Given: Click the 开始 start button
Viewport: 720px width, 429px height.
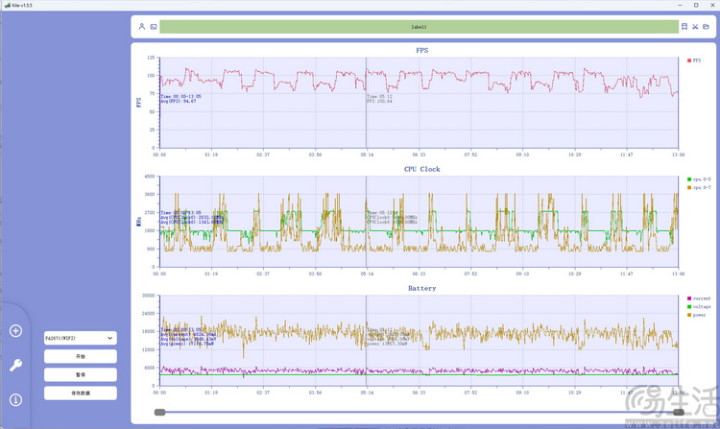Looking at the screenshot, I should coord(80,356).
